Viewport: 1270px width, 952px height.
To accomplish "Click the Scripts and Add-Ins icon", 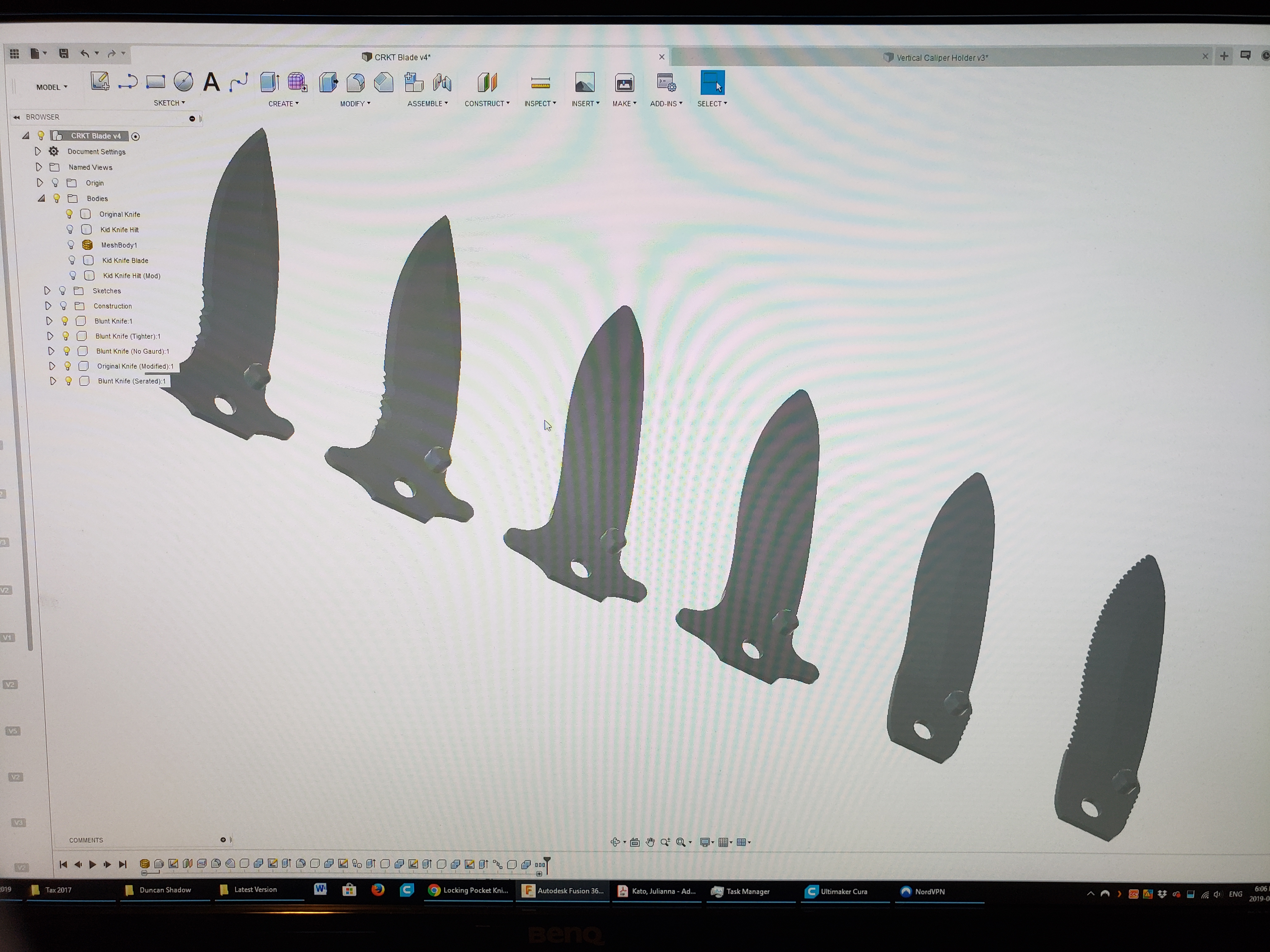I will (666, 83).
